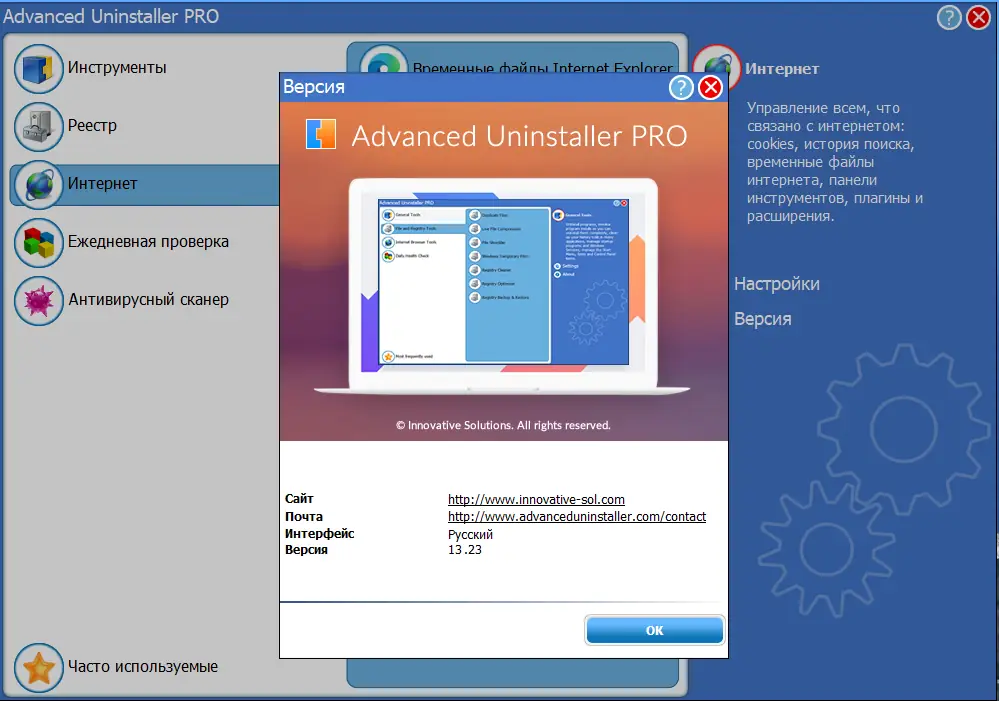Select the Инструменты sidebar icon
This screenshot has width=999, height=701.
[39, 68]
